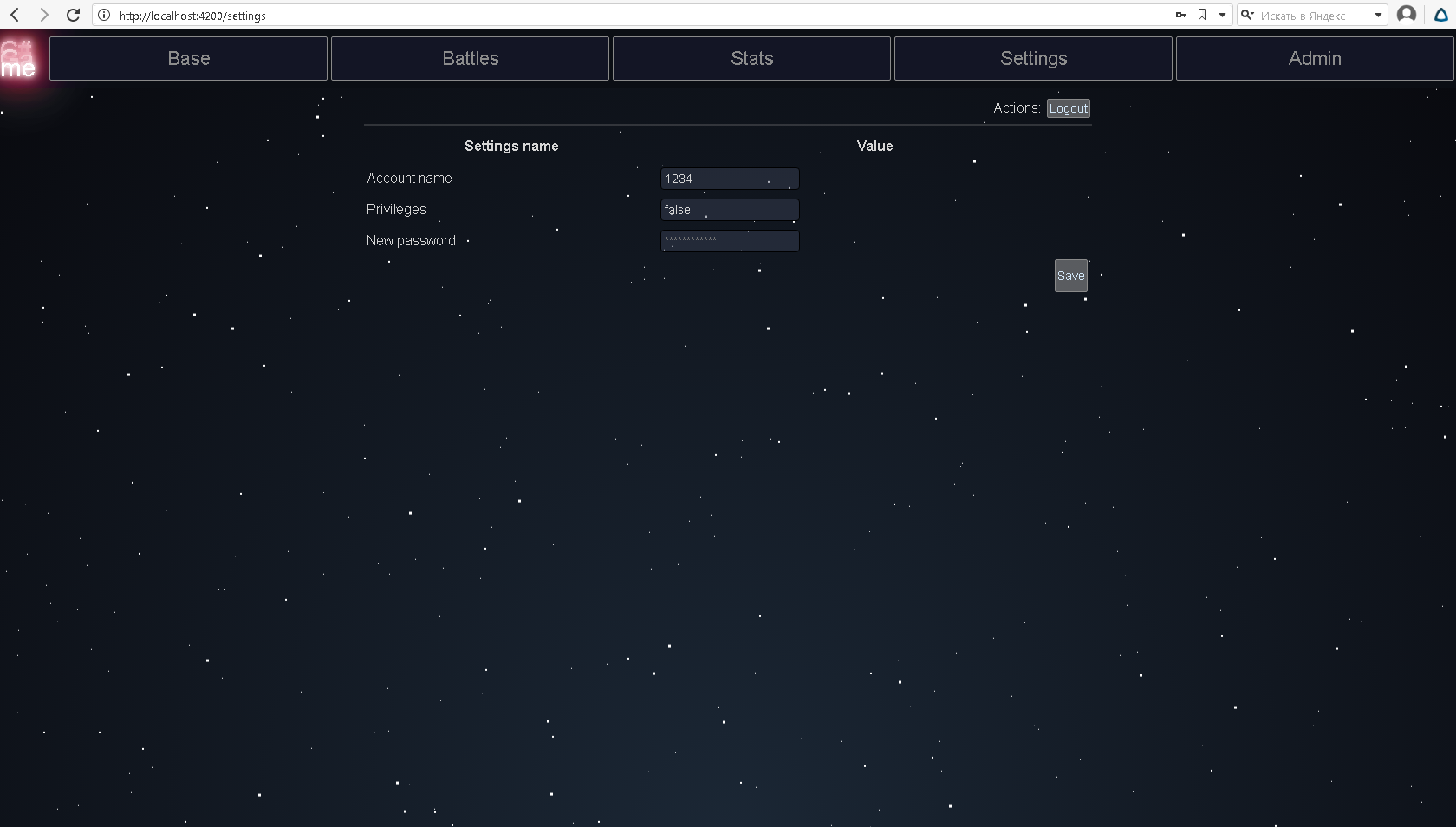Open saved passwords key icon
Viewport: 1456px width, 827px height.
[1180, 15]
